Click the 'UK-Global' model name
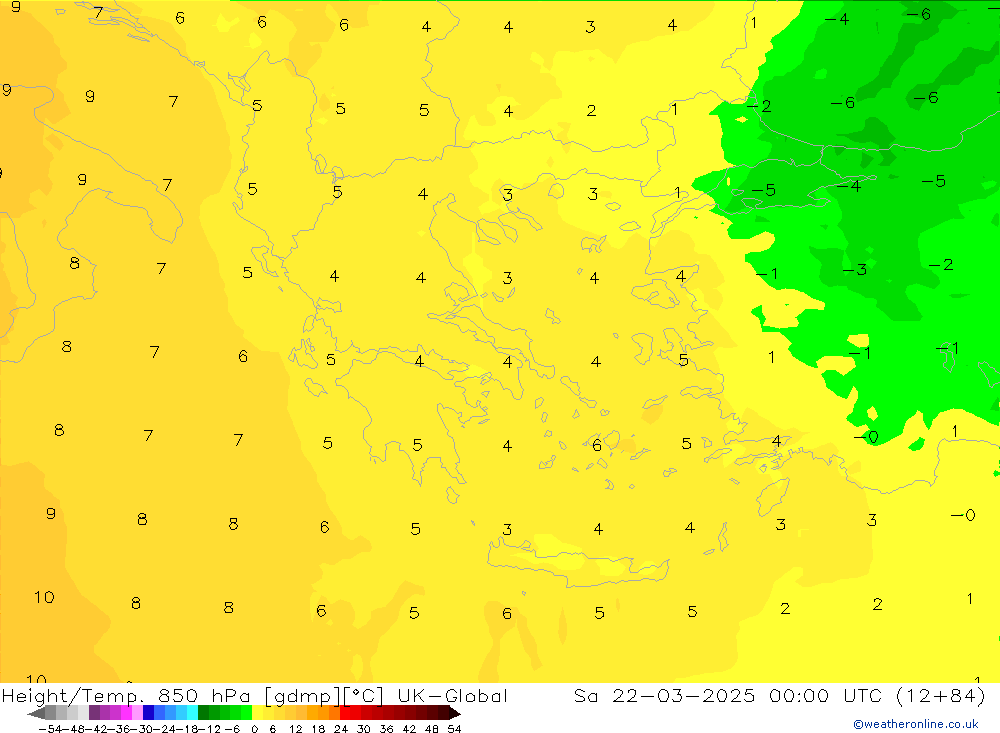 [452, 696]
